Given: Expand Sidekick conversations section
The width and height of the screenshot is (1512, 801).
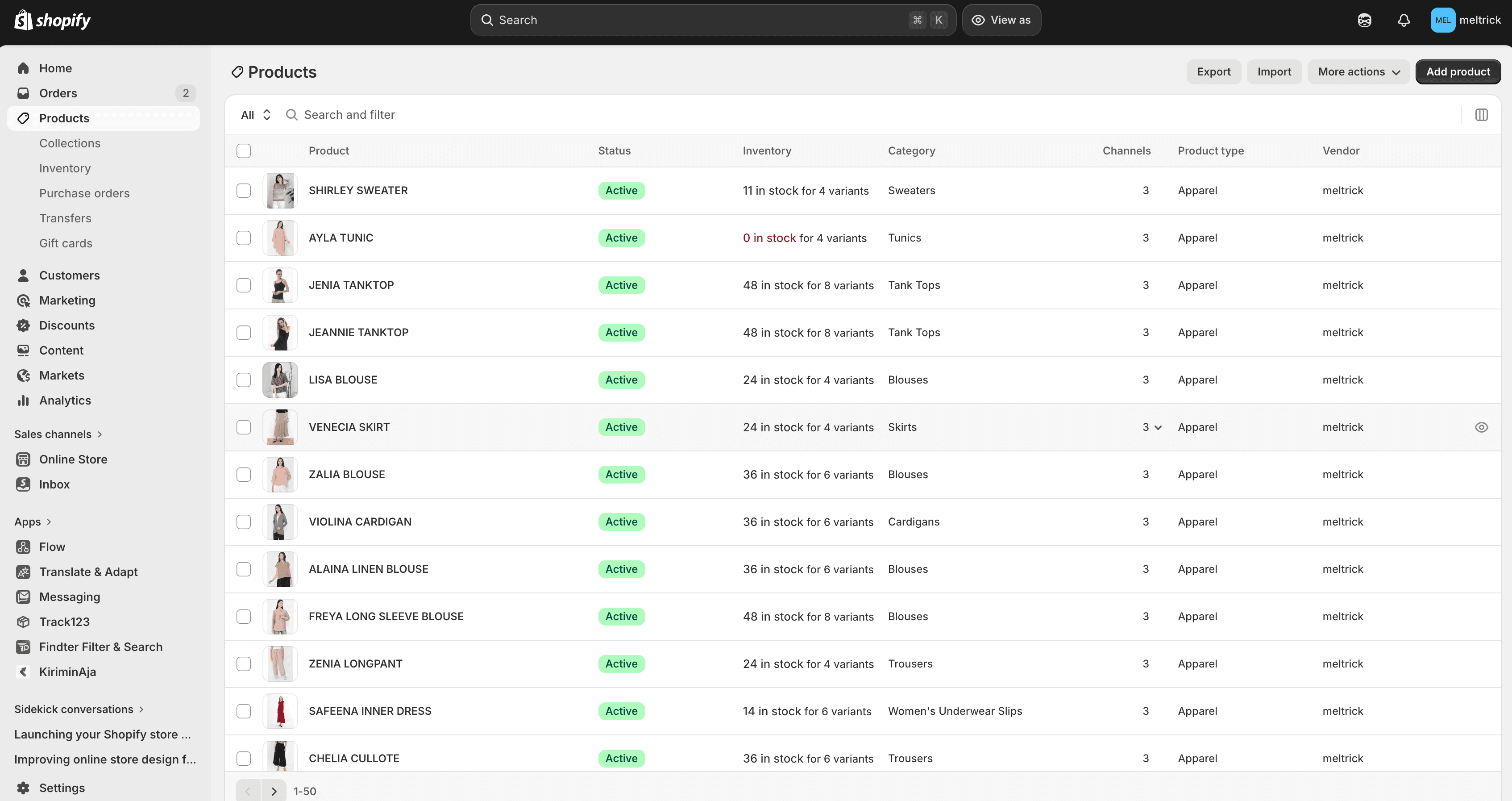Looking at the screenshot, I should coord(79,709).
